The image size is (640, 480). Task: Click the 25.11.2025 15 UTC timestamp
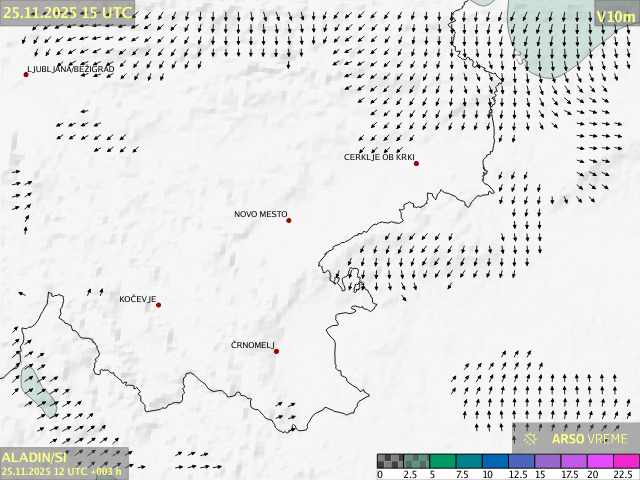point(66,12)
